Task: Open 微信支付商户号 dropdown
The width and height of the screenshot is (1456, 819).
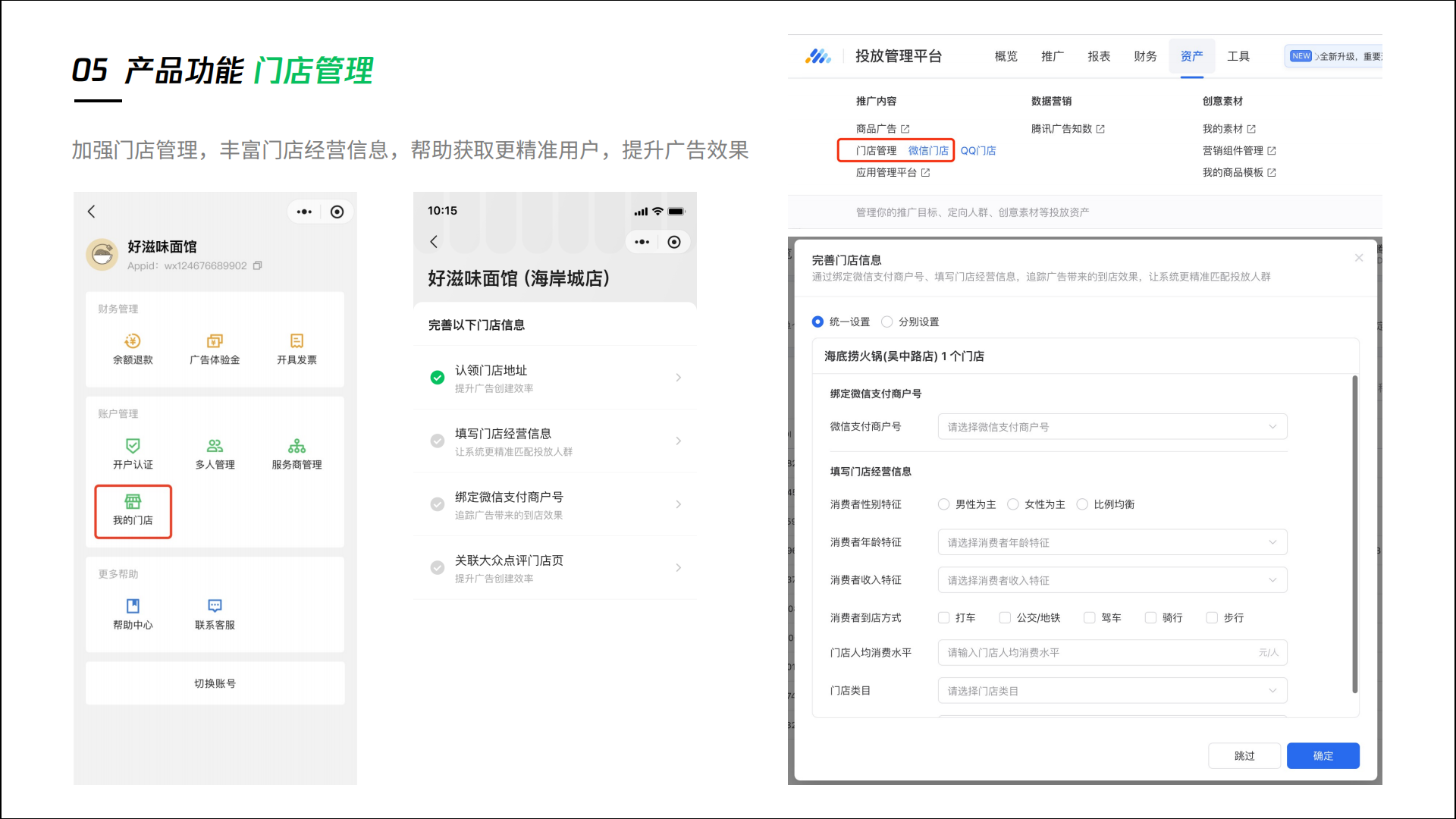Action: 1112,427
